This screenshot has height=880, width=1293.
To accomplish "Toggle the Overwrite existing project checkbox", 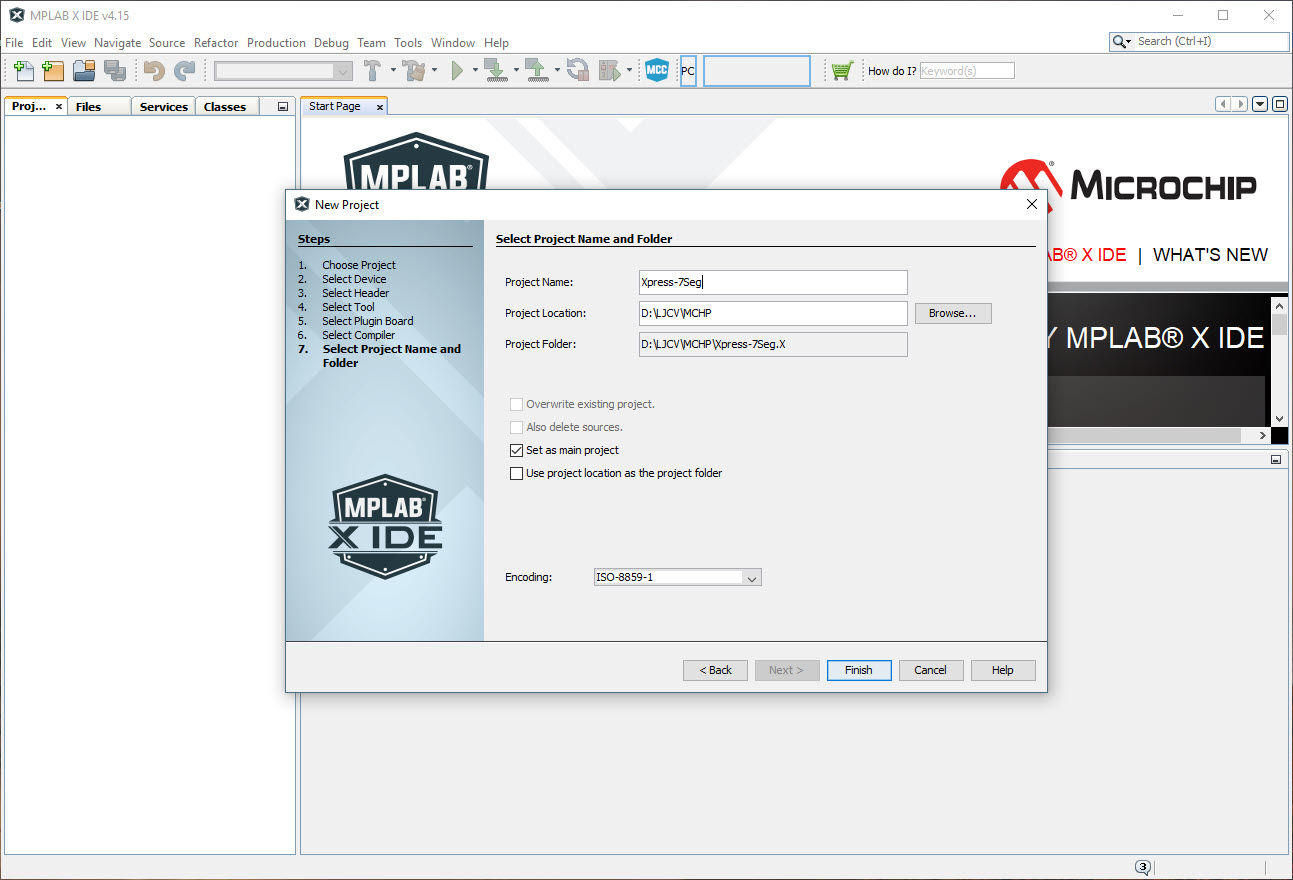I will (516, 404).
